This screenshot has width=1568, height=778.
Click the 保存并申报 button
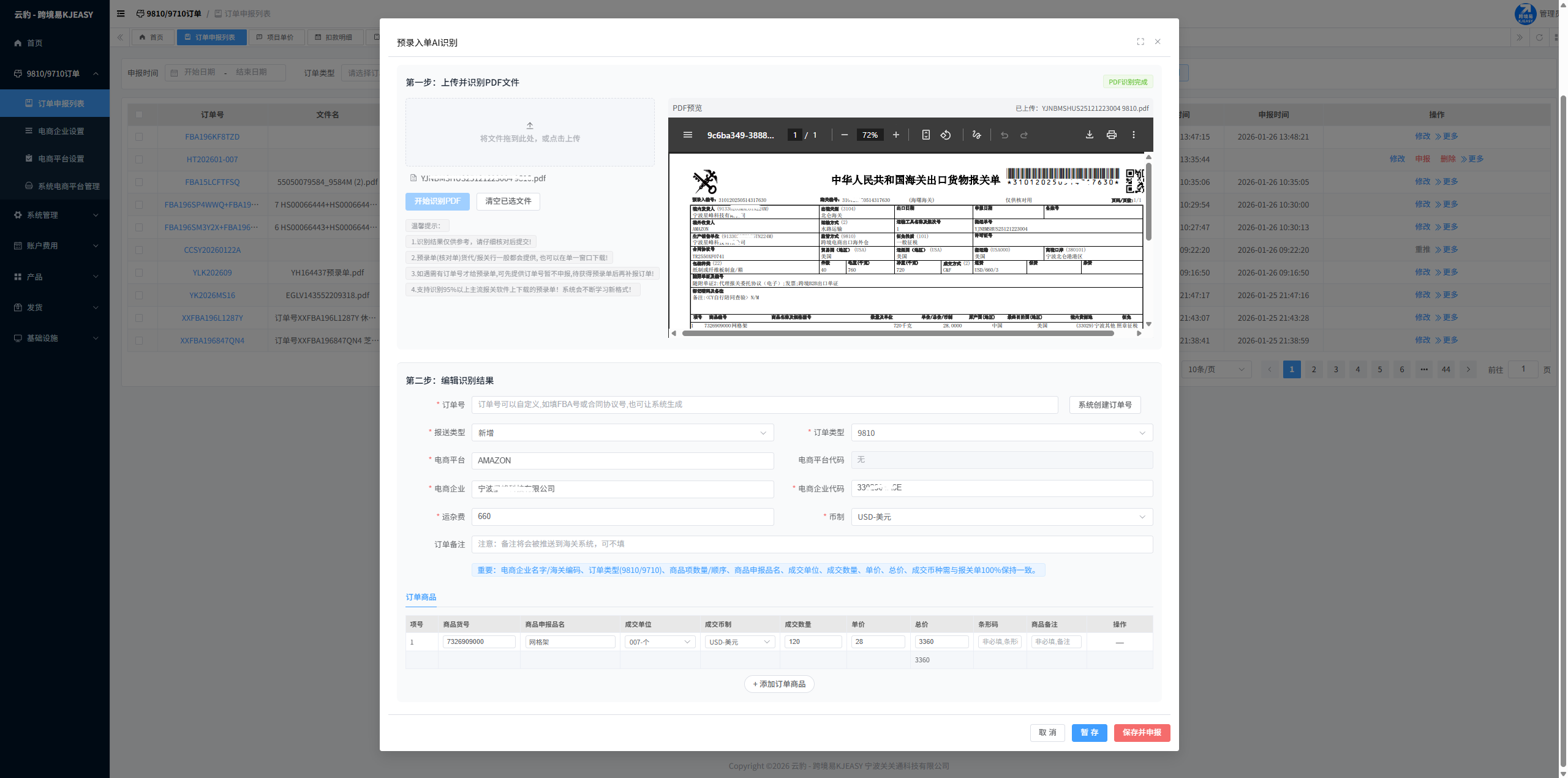[1141, 733]
